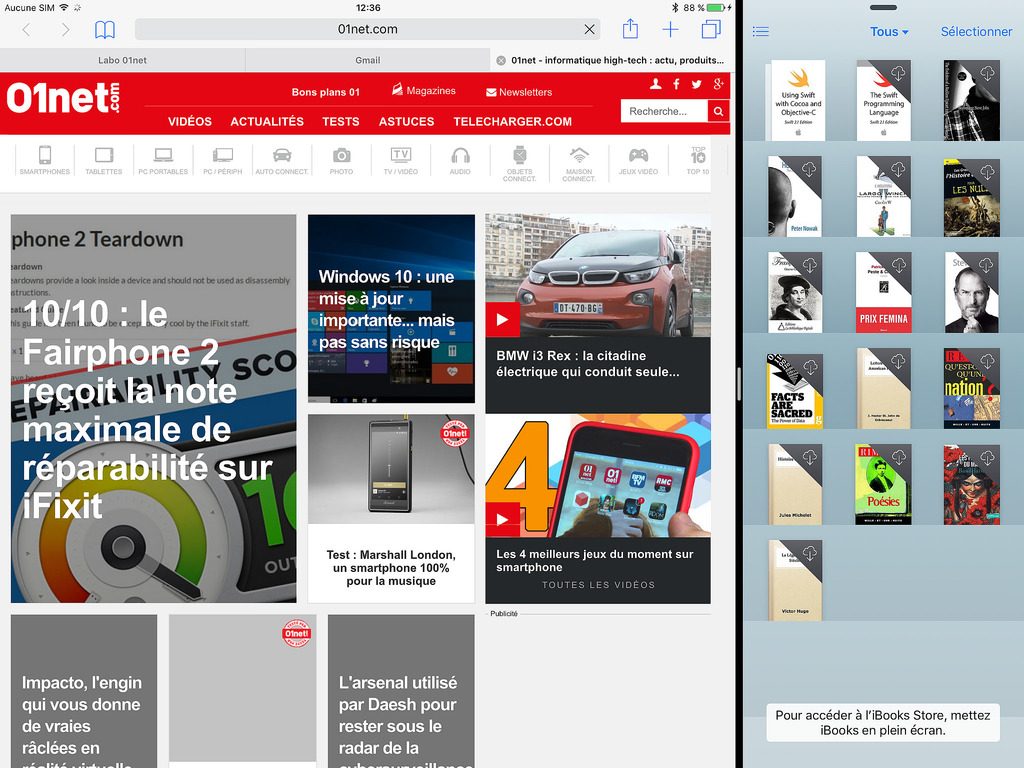Open Using Swift with Cocoa book
The width and height of the screenshot is (1024, 768).
tap(797, 101)
